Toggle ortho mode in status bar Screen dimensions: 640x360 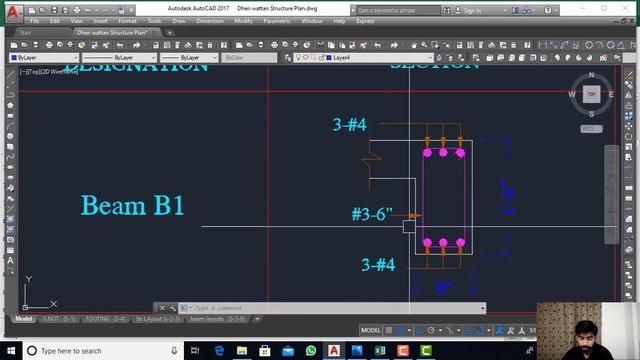click(x=420, y=330)
